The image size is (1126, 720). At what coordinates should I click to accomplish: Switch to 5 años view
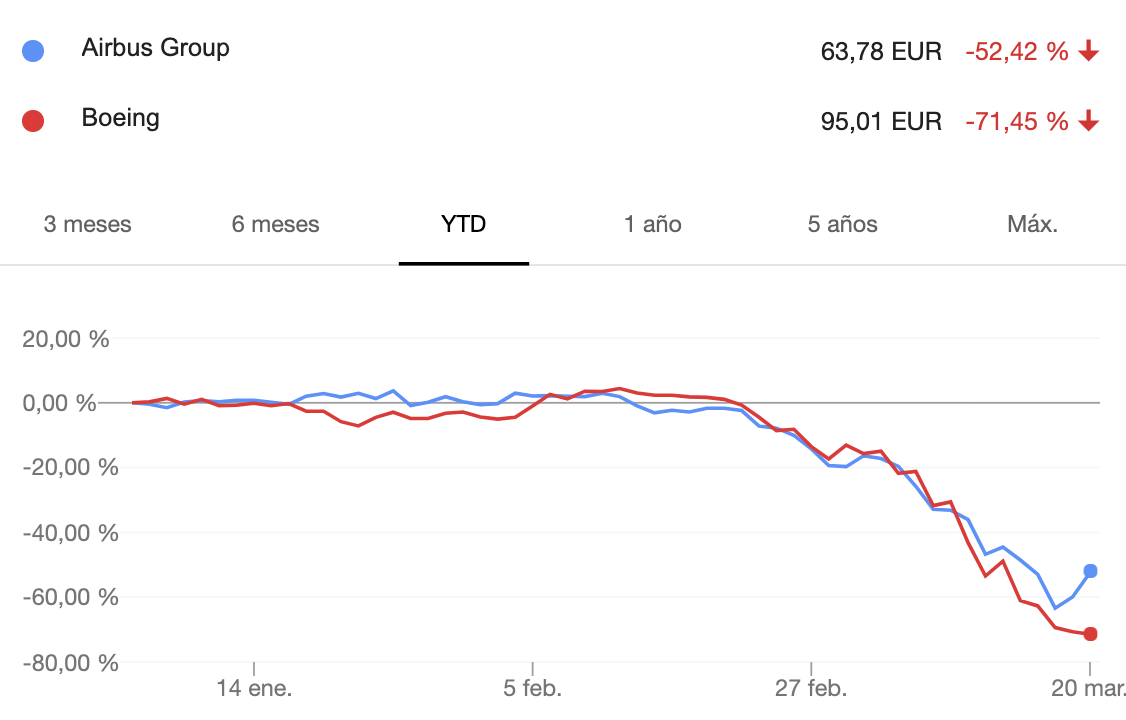(842, 225)
